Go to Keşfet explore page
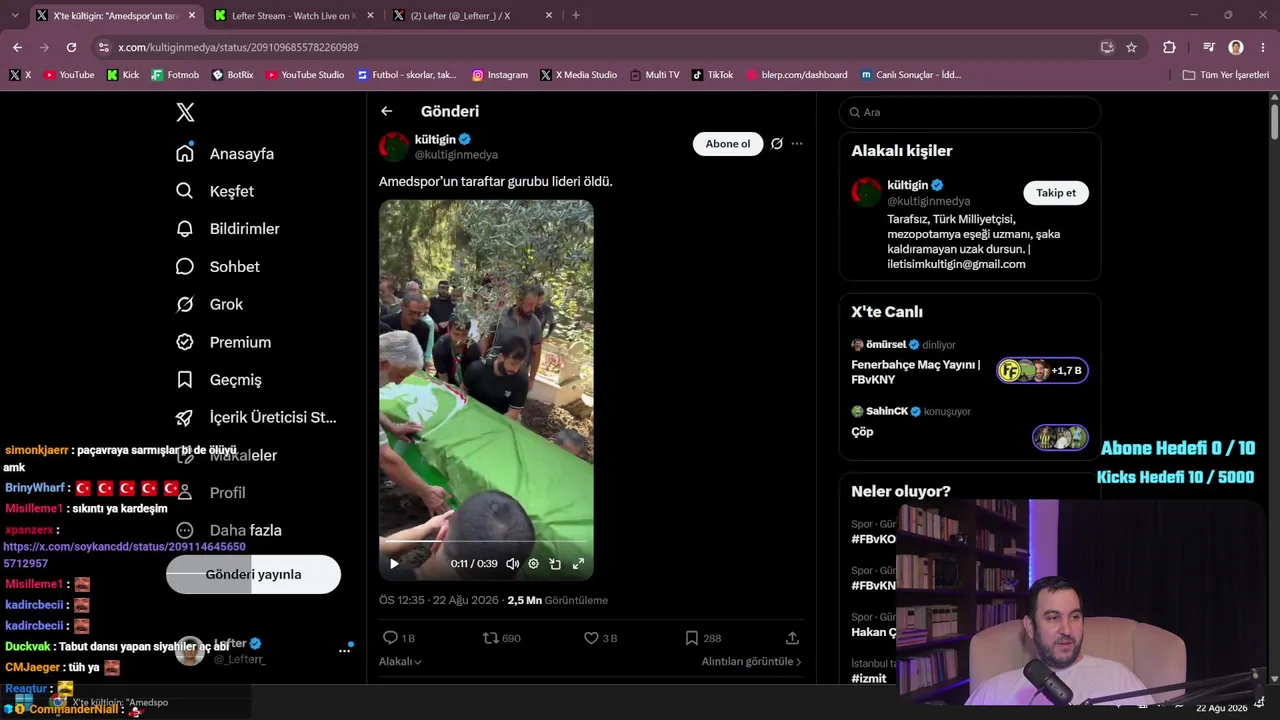 click(x=215, y=191)
